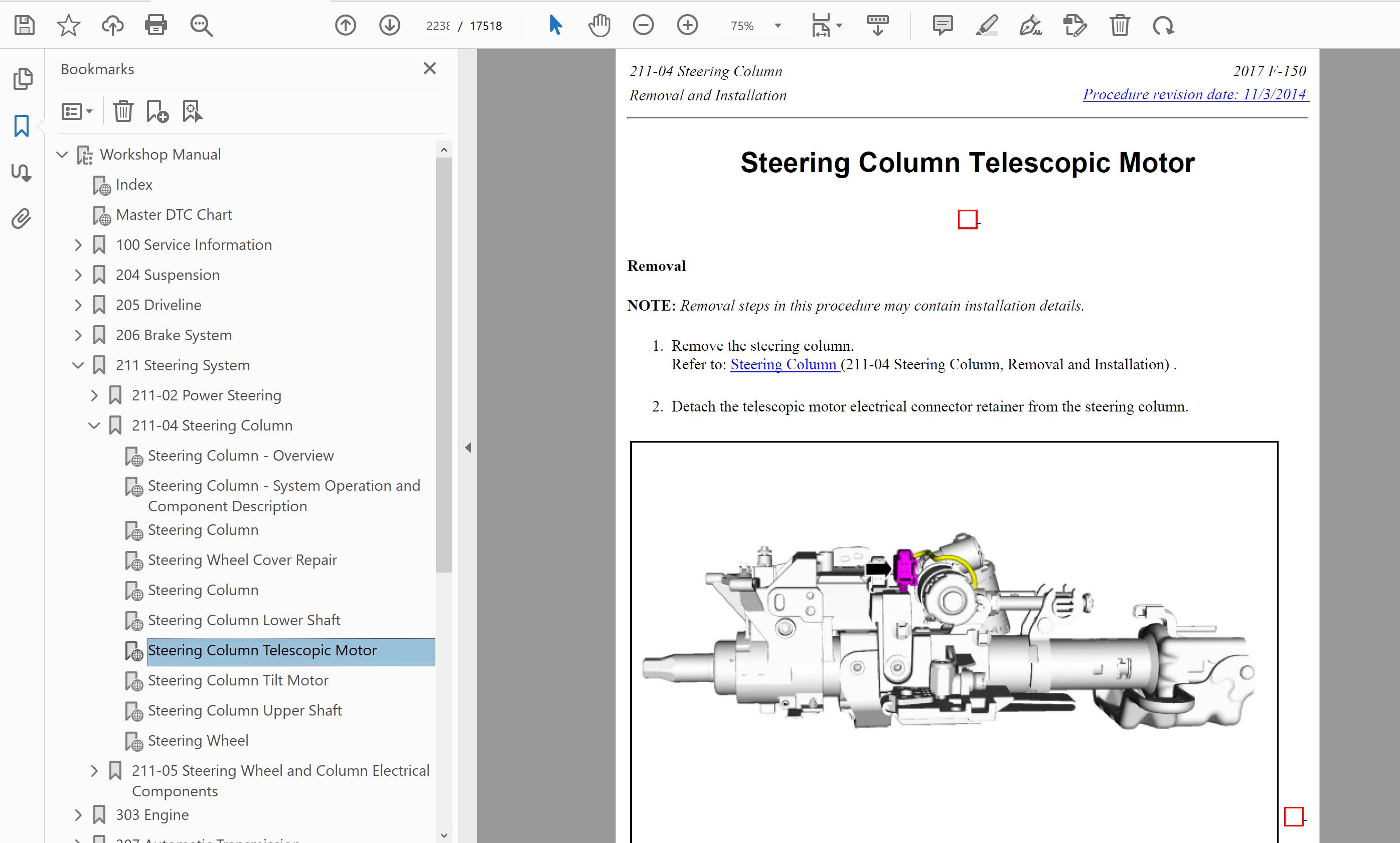The image size is (1400, 843).
Task: Toggle the Page thumbnails panel button
Action: [23, 78]
